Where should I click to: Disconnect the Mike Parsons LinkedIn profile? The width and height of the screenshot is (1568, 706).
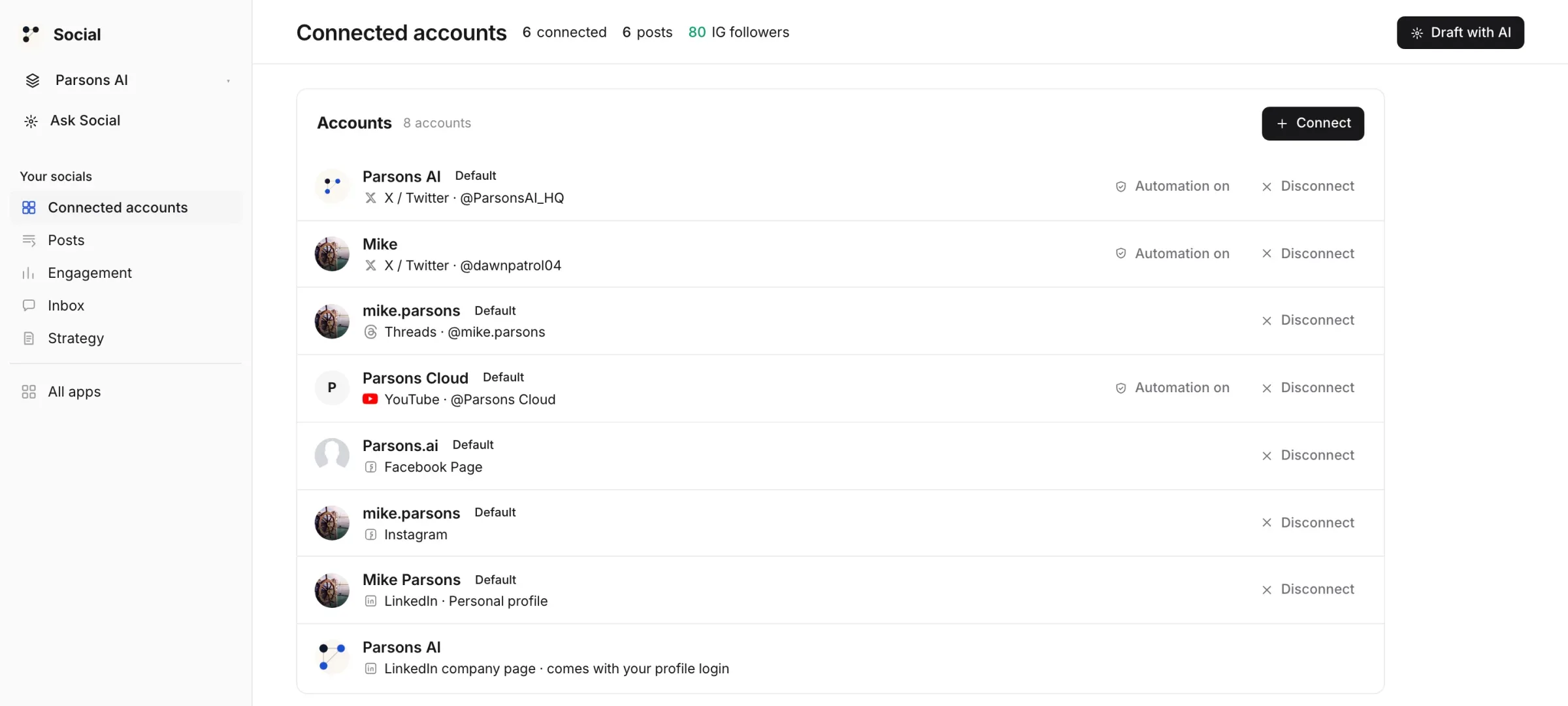1308,590
